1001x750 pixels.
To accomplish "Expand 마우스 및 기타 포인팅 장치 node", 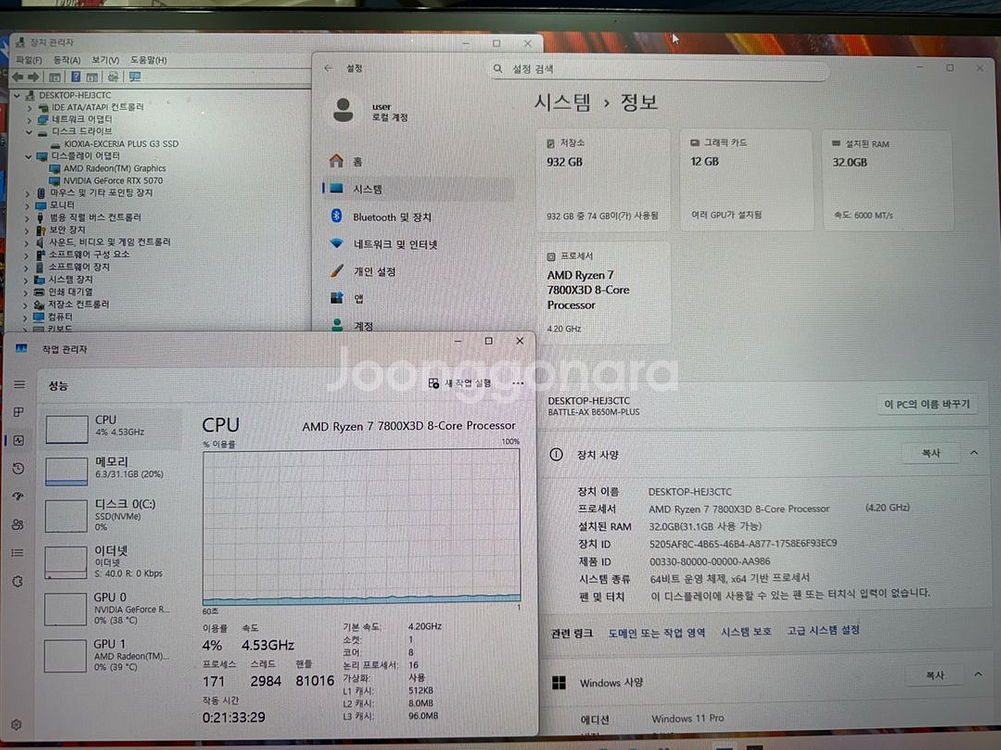I will (x=27, y=193).
